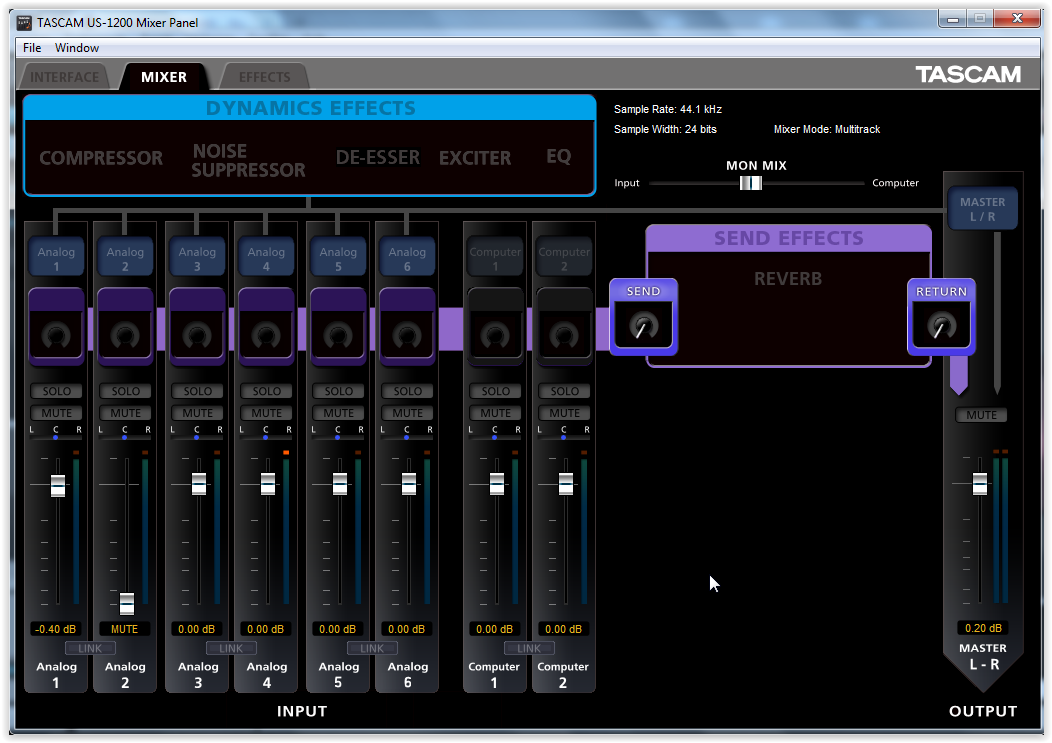1052x743 pixels.
Task: Open the File menu
Action: (32, 48)
